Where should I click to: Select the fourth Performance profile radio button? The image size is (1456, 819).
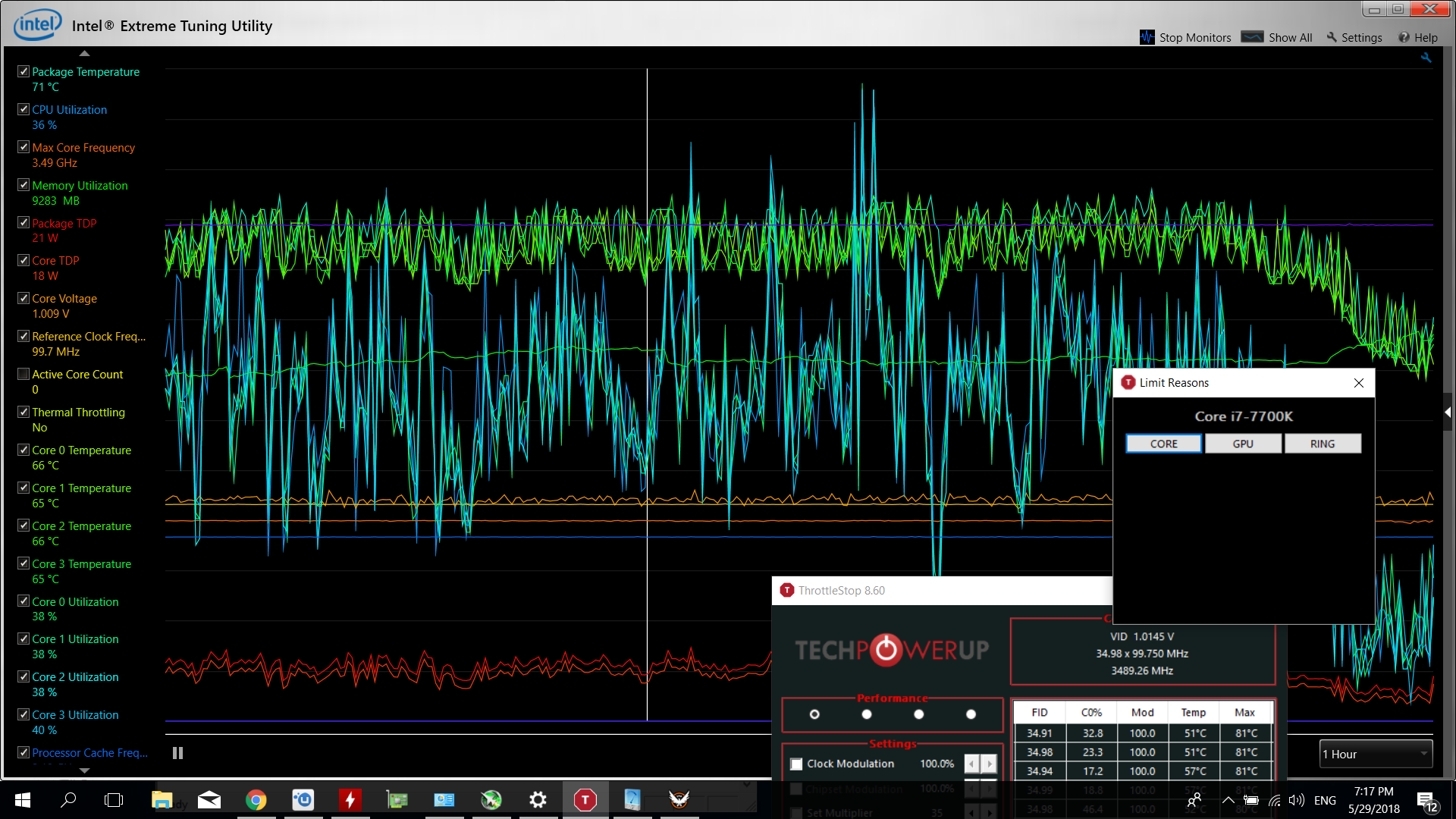coord(971,714)
